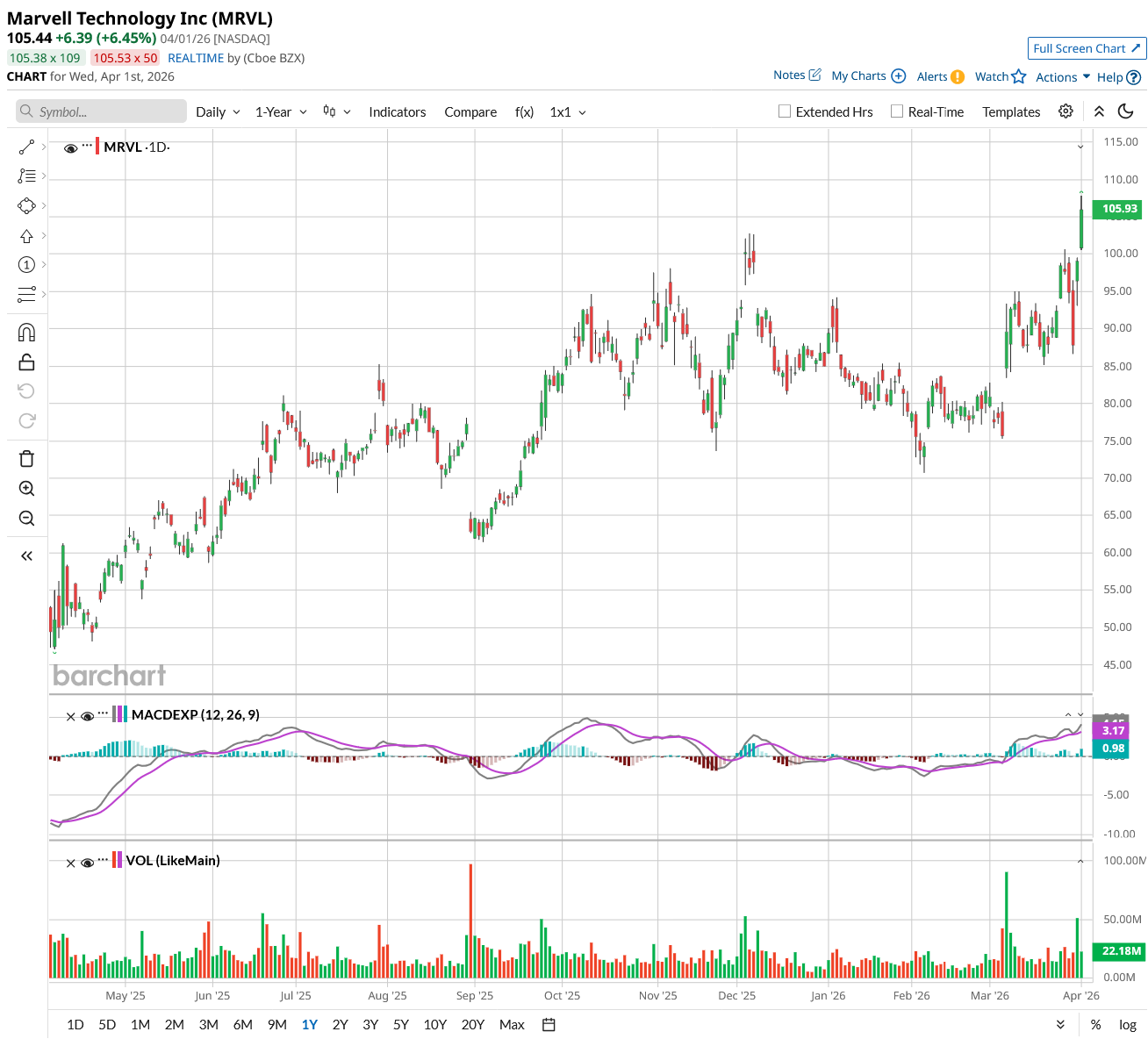Enable the Extended Hrs checkbox
Viewport: 1148px width, 1039px height.
point(785,111)
